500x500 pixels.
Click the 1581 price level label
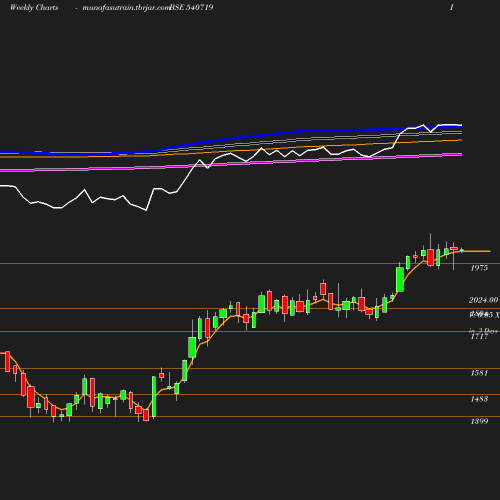coord(479,373)
